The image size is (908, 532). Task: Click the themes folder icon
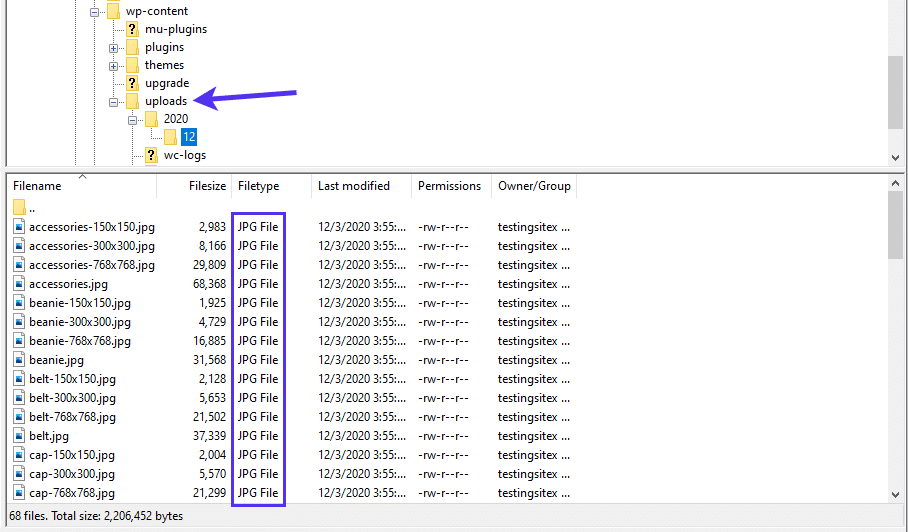(x=132, y=65)
